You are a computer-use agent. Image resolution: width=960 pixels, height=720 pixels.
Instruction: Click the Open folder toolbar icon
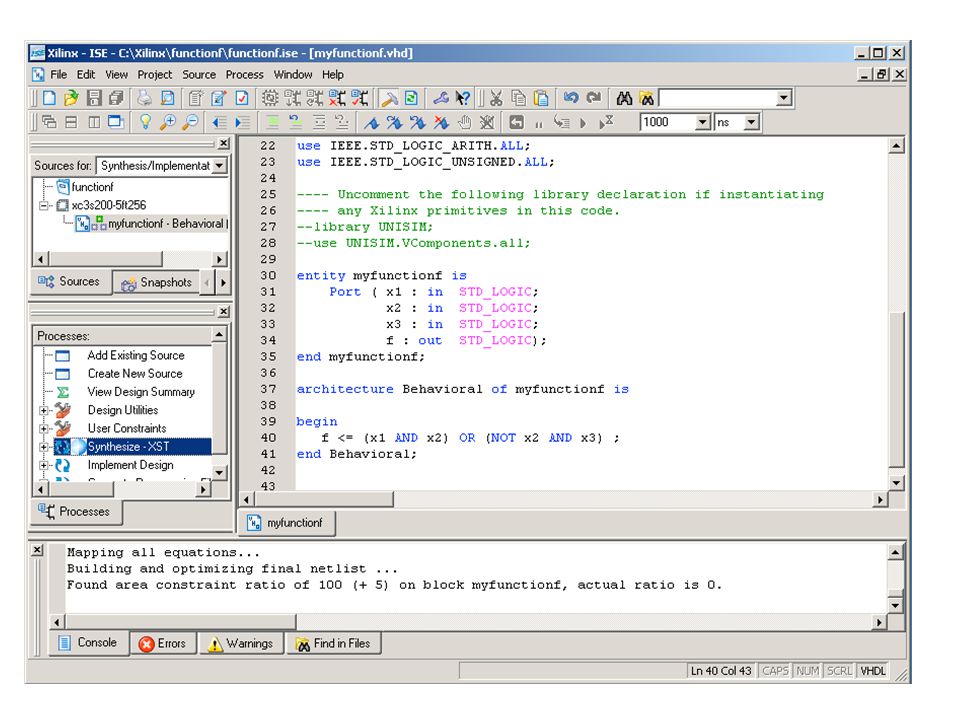[x=71, y=98]
